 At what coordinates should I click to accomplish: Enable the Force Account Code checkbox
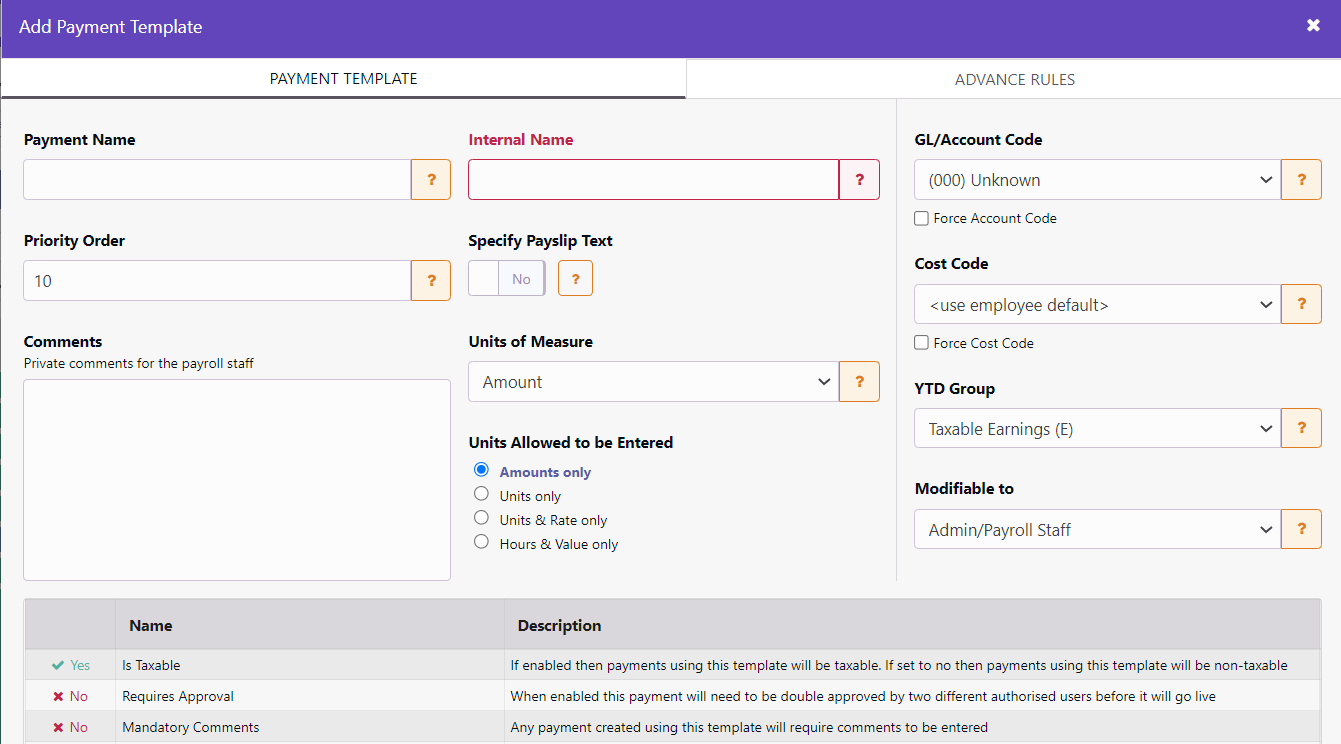[922, 218]
